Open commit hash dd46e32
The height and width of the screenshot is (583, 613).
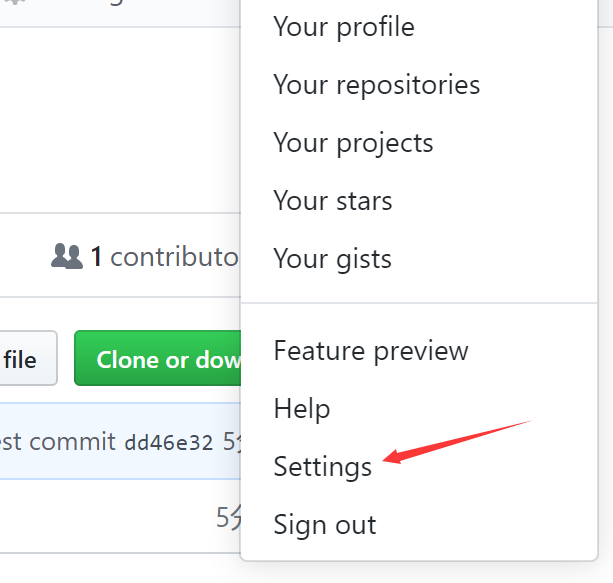(x=168, y=443)
